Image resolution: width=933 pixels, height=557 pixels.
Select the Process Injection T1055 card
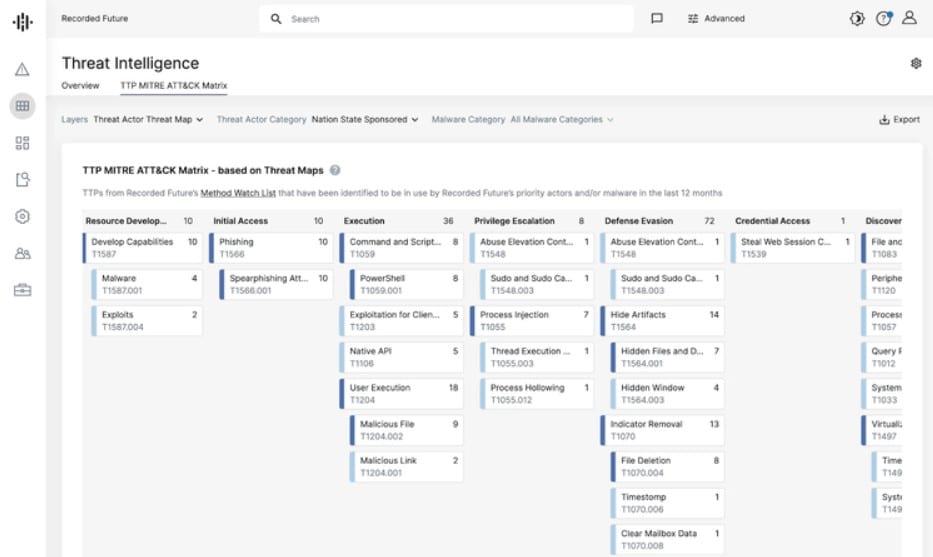pos(532,321)
